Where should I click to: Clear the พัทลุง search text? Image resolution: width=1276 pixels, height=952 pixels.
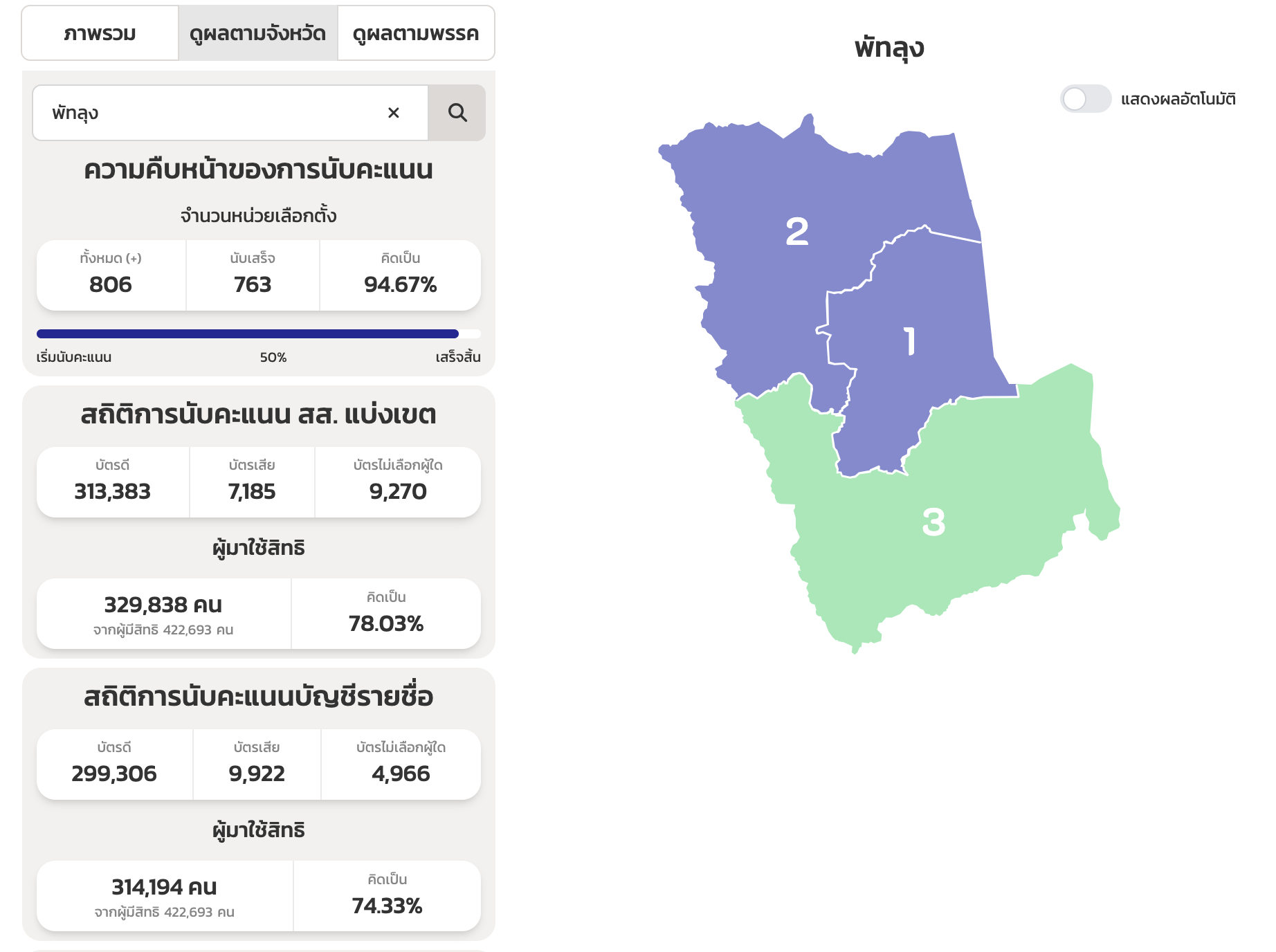pos(394,113)
